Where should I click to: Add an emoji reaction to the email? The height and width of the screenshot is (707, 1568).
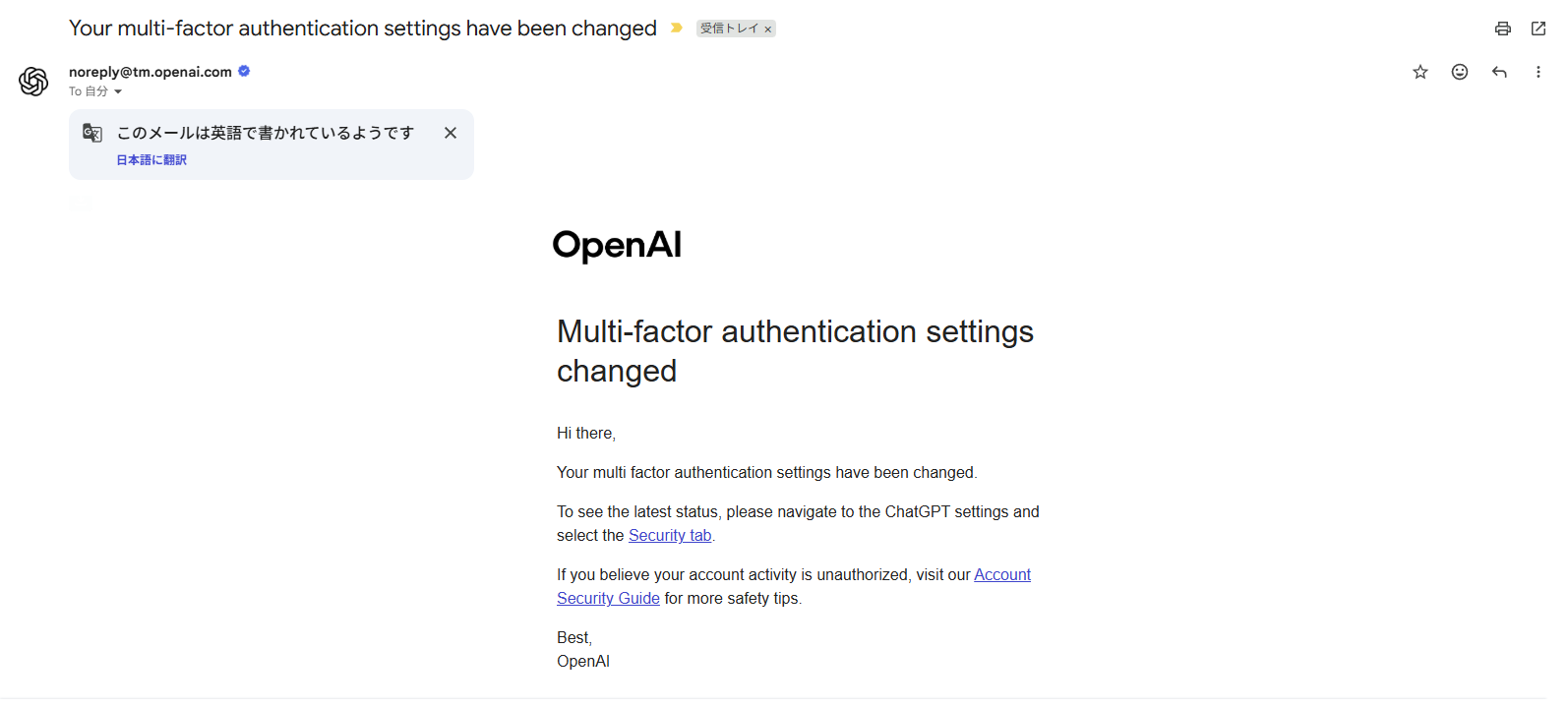(1460, 72)
